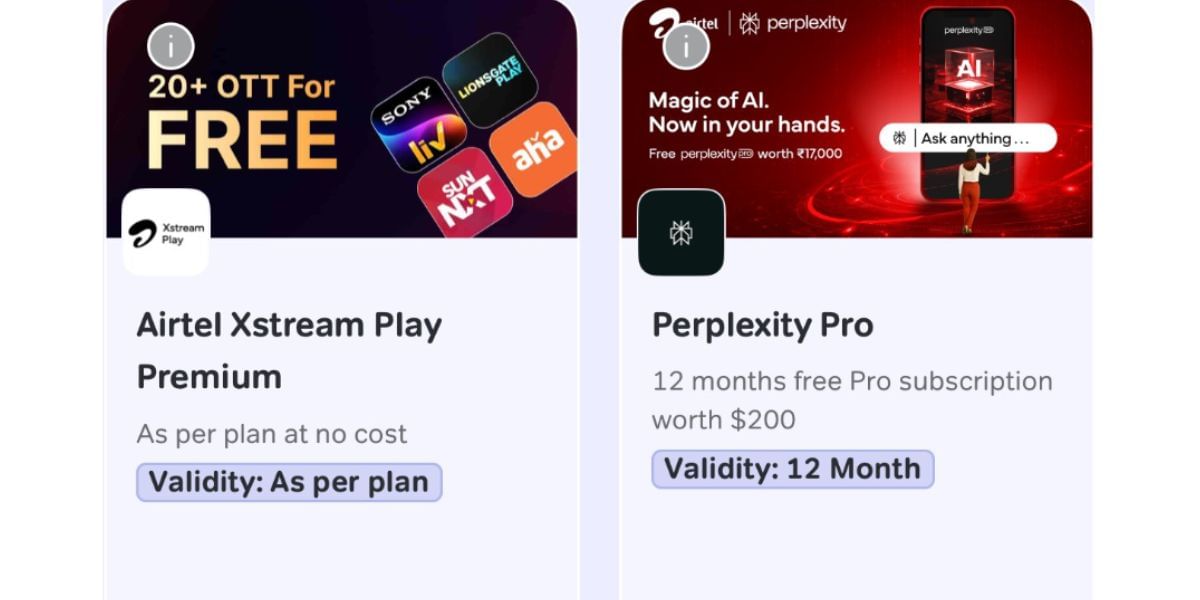Click the info icon on Xstream banner
The width and height of the screenshot is (1200, 600).
(171, 46)
